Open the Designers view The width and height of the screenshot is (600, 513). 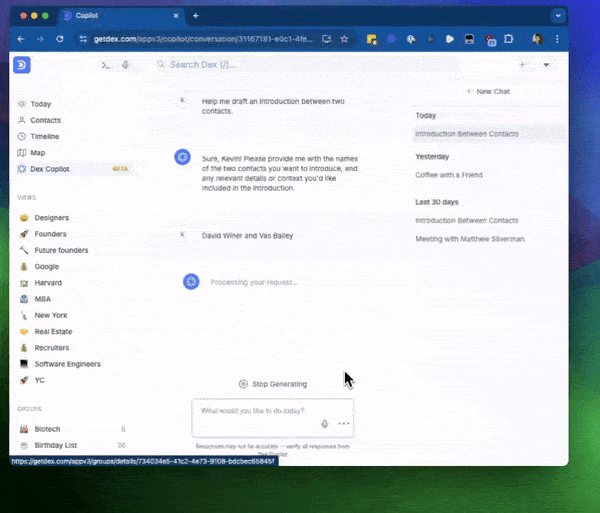pyautogui.click(x=51, y=218)
